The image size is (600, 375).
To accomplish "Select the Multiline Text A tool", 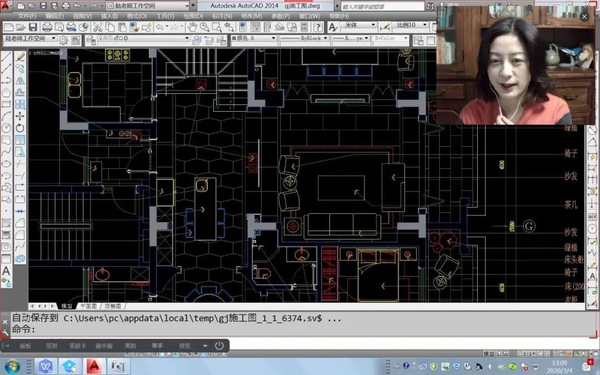I will [x=6, y=271].
